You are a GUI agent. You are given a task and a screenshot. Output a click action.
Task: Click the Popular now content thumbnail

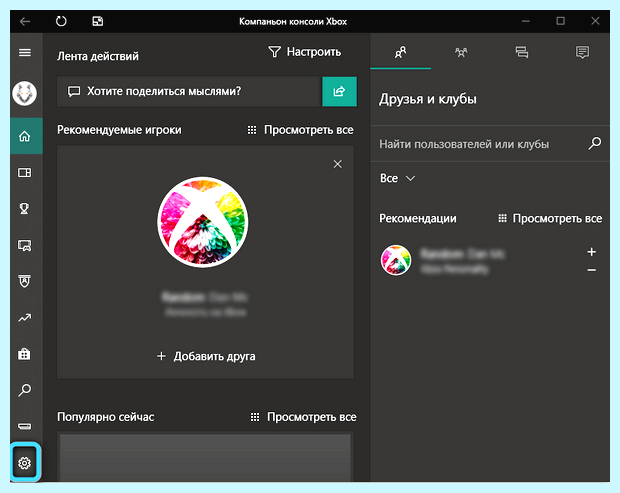[x=205, y=457]
